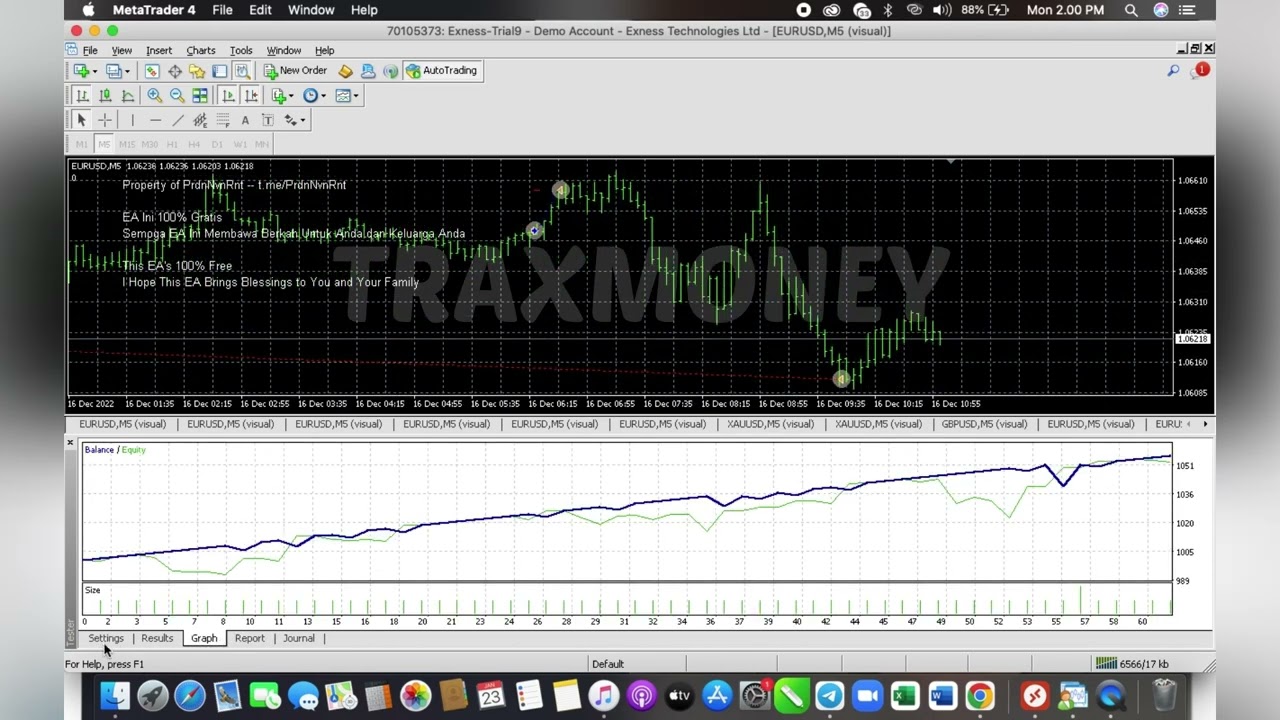Switch timeframe to M15
Image resolution: width=1280 pixels, height=720 pixels.
(127, 144)
